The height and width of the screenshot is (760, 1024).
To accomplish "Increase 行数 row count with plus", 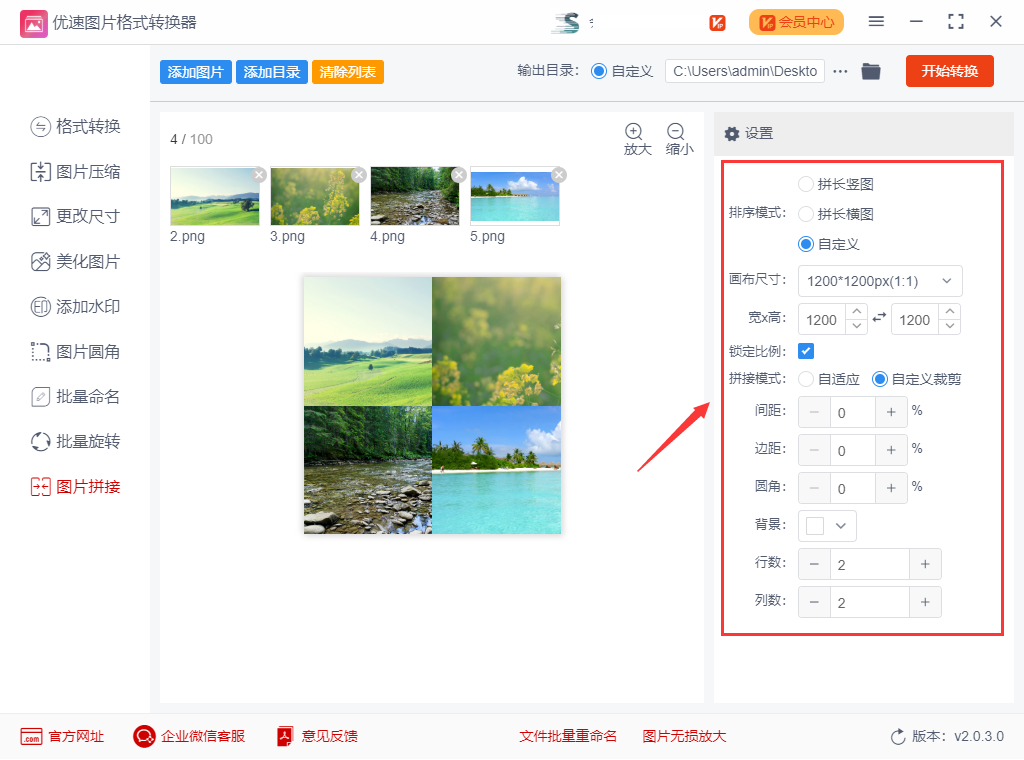I will tap(925, 564).
